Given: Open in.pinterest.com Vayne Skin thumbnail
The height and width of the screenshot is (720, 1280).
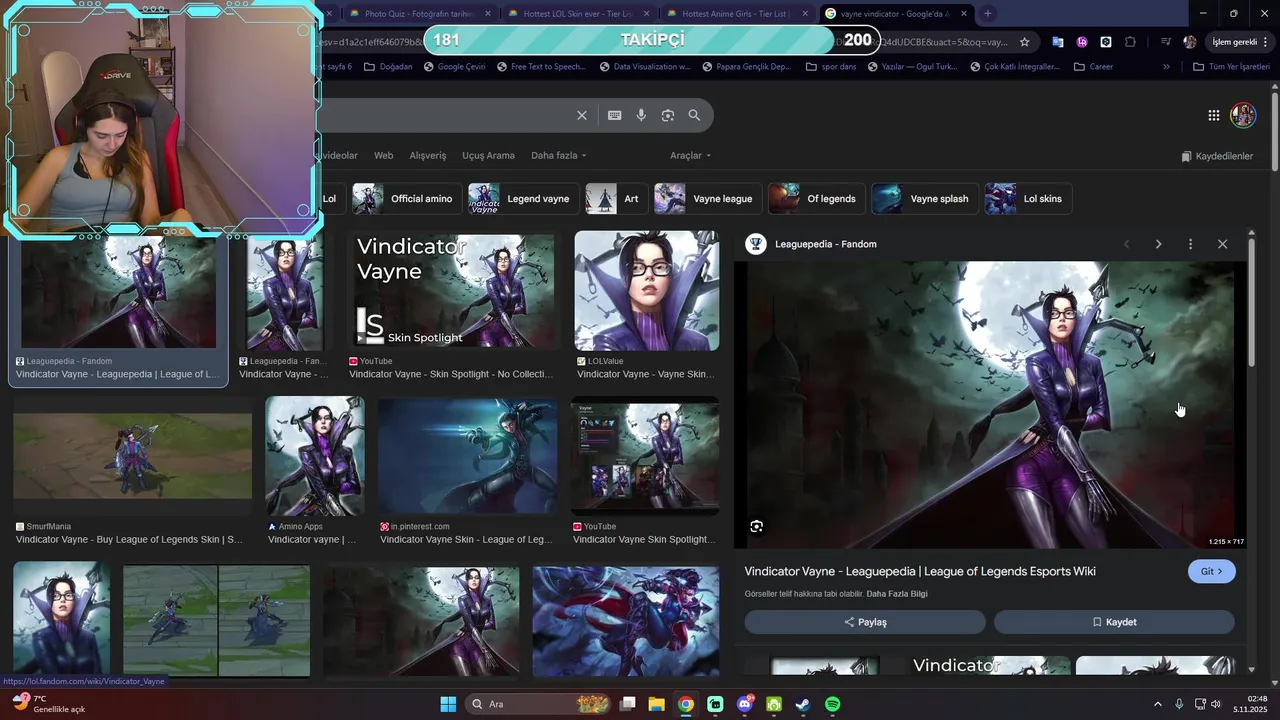Looking at the screenshot, I should [x=467, y=456].
